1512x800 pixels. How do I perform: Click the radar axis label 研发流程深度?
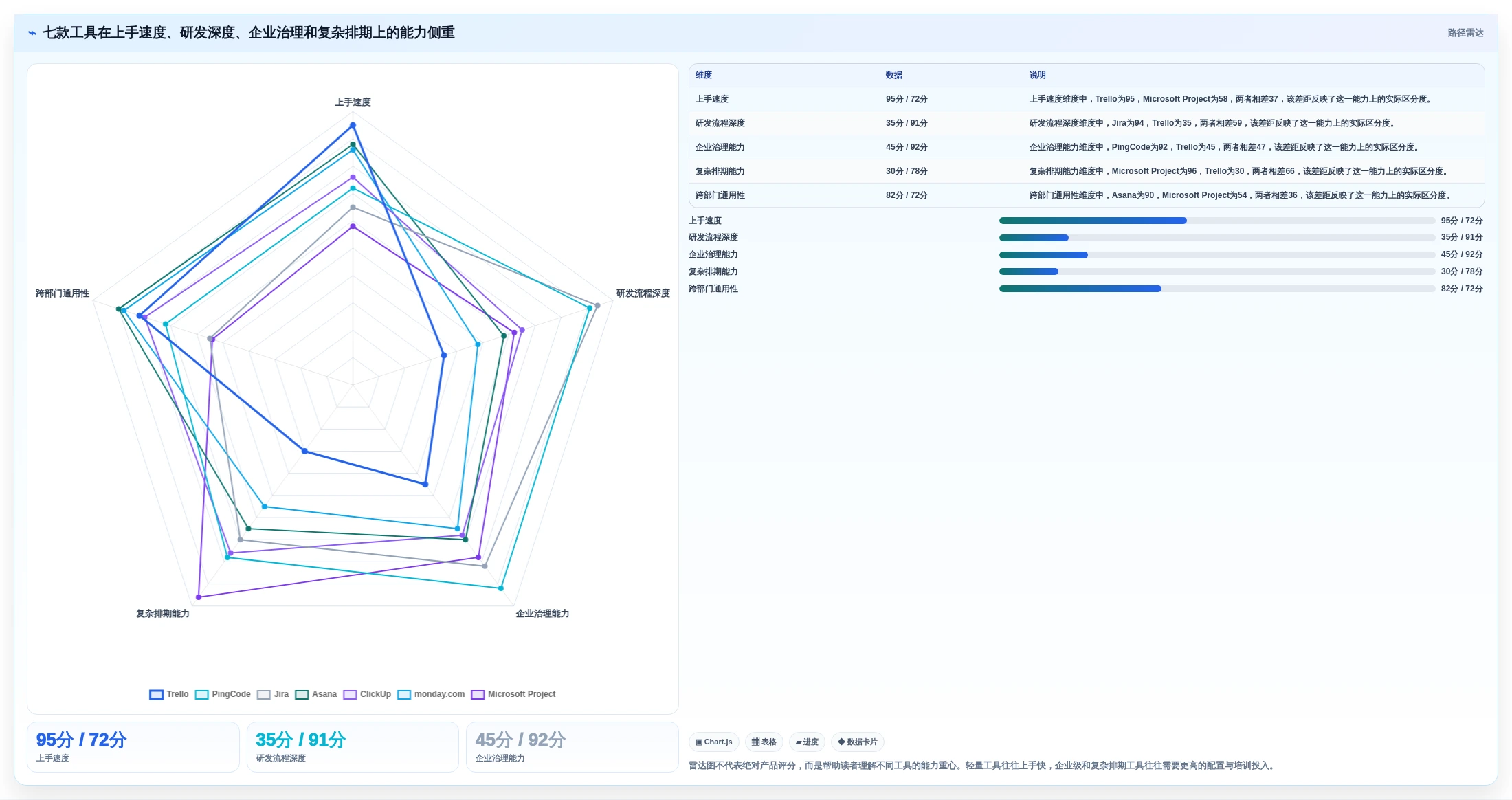[x=643, y=293]
